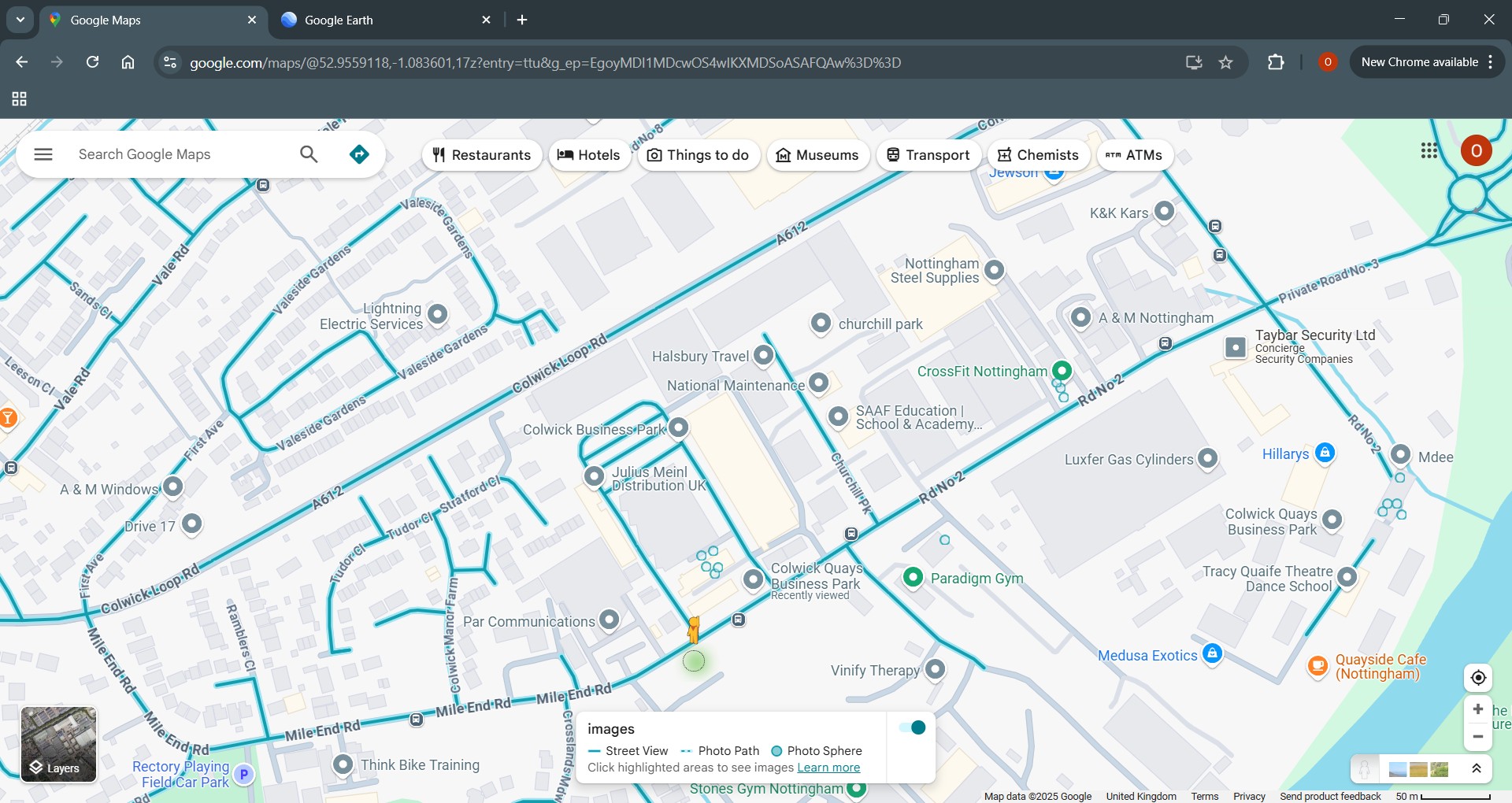
Task: Click the Learn more link
Action: (x=828, y=768)
